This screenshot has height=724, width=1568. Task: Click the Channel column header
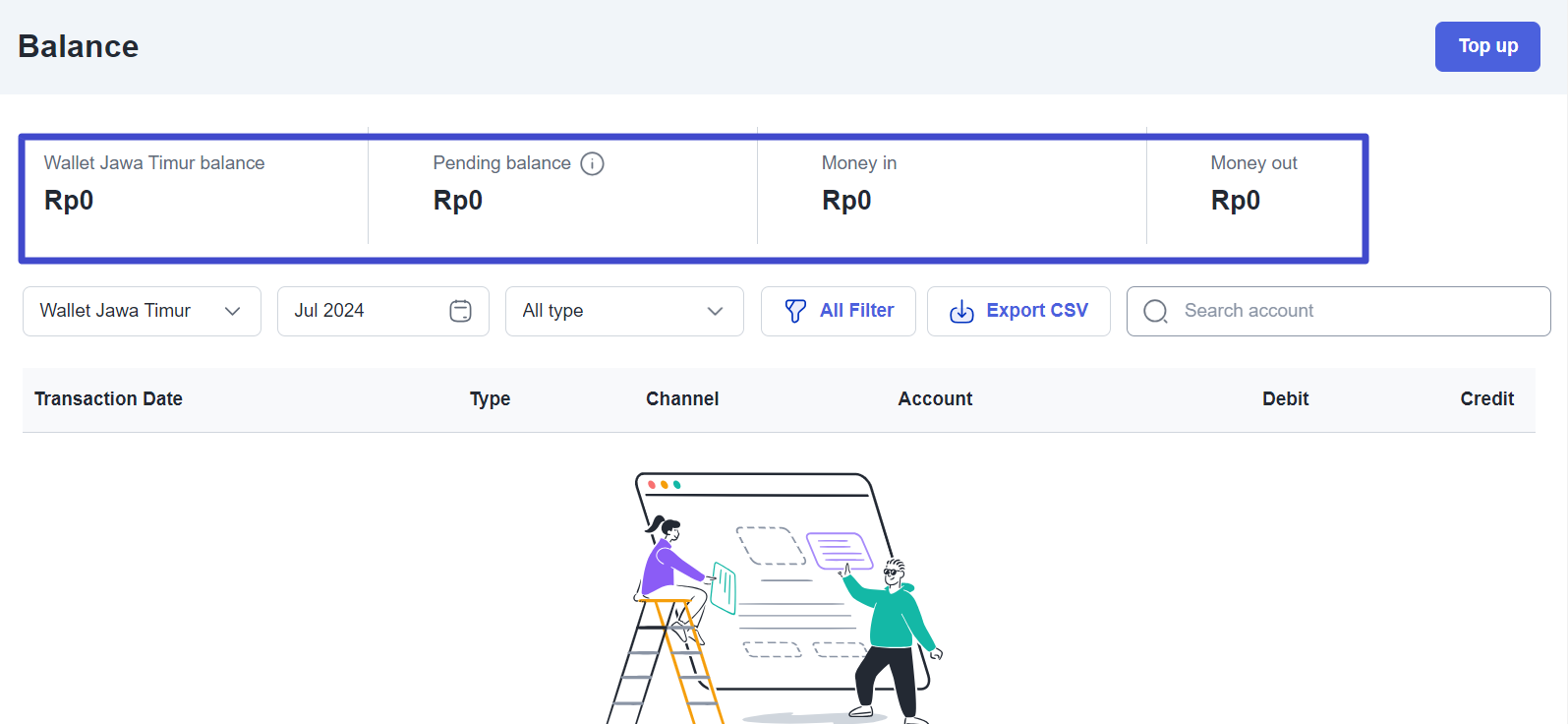[x=681, y=398]
